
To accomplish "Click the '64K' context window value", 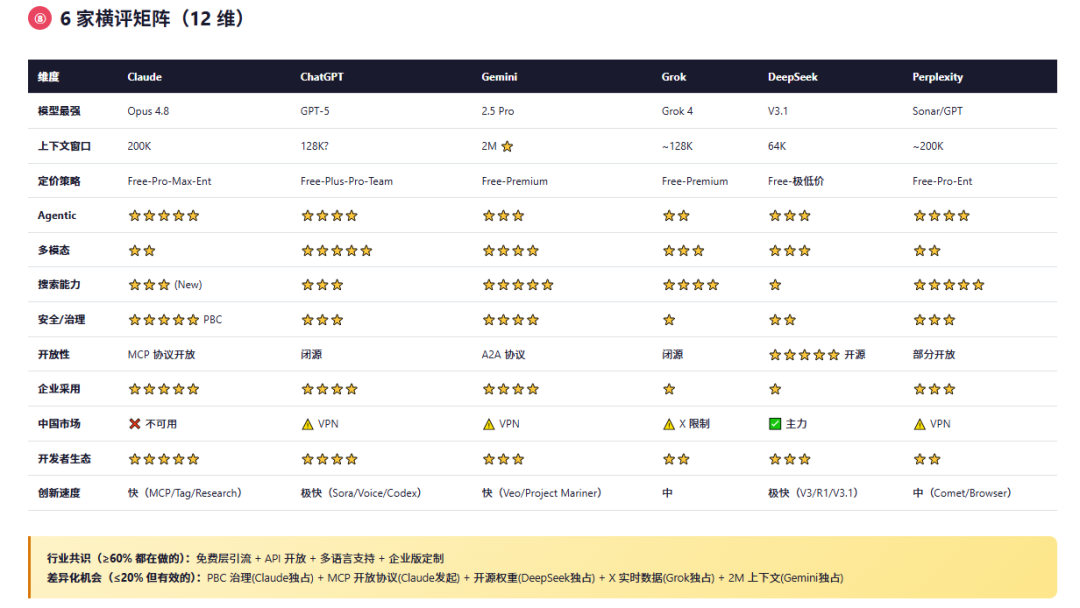I will (777, 146).
